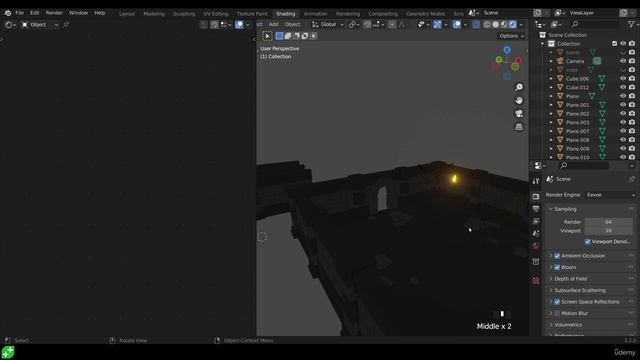The width and height of the screenshot is (640, 360).
Task: Uncheck the Collection exclude checkbox
Action: (614, 44)
